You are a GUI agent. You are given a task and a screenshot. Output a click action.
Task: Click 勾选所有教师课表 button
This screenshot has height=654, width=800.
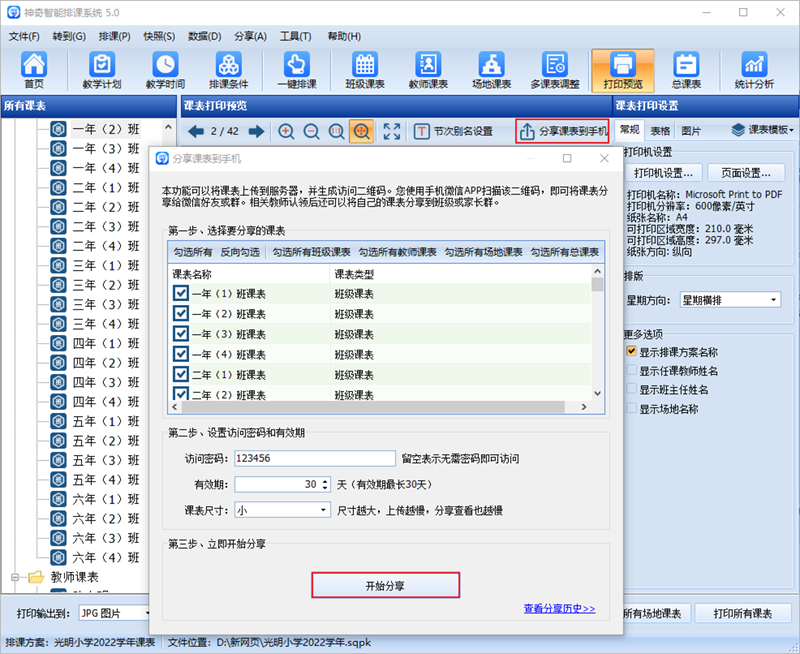pos(397,252)
